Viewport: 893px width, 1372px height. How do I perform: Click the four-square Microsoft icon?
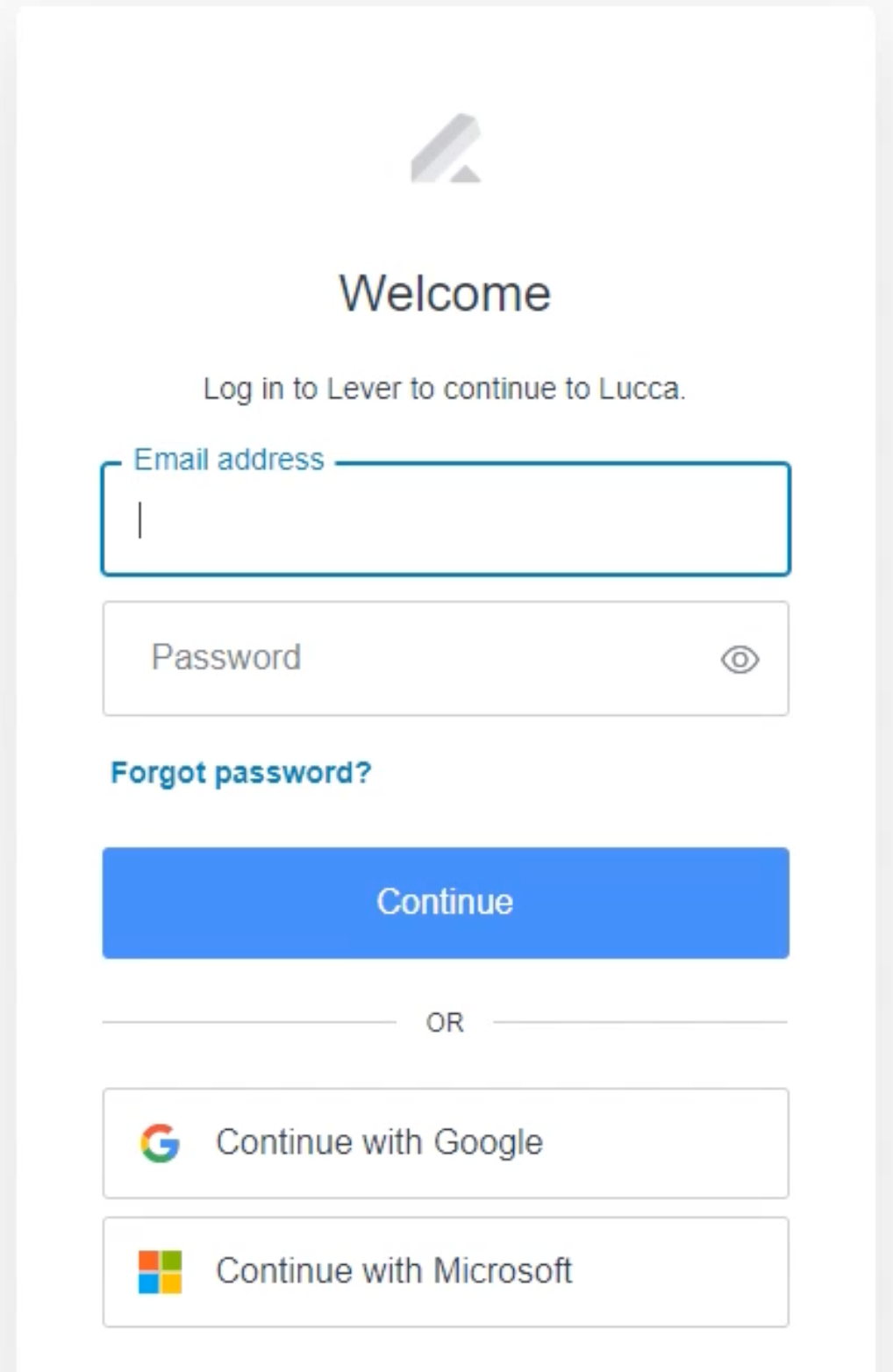click(159, 1270)
